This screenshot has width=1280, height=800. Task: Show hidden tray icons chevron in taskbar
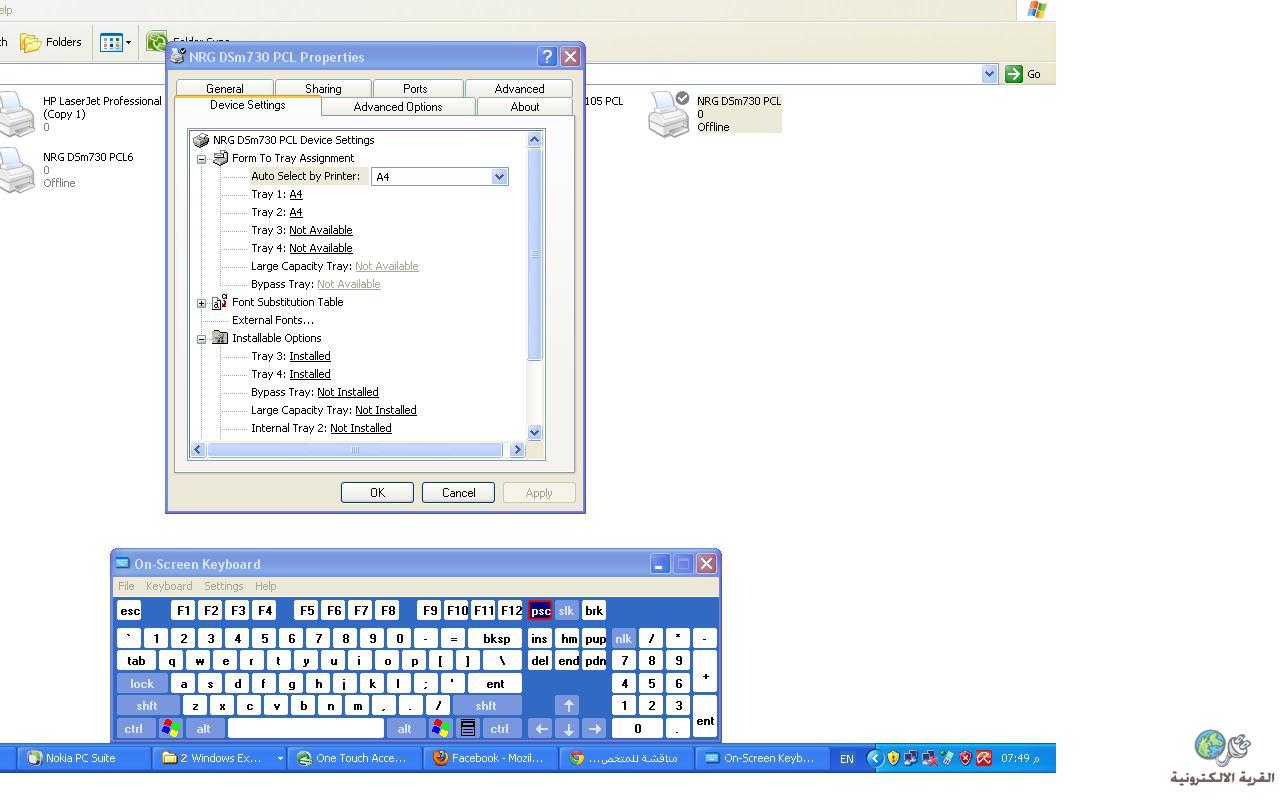tap(874, 758)
